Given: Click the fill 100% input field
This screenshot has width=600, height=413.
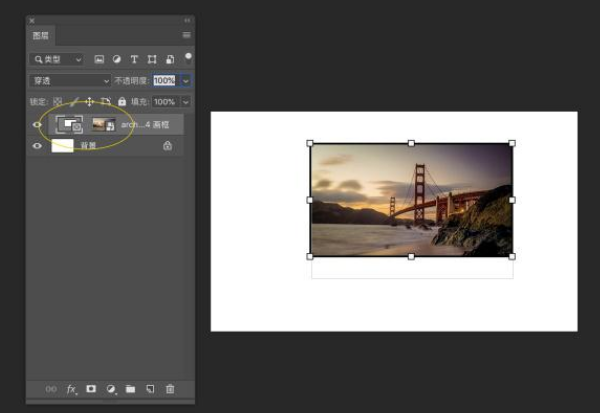Looking at the screenshot, I should (x=165, y=102).
